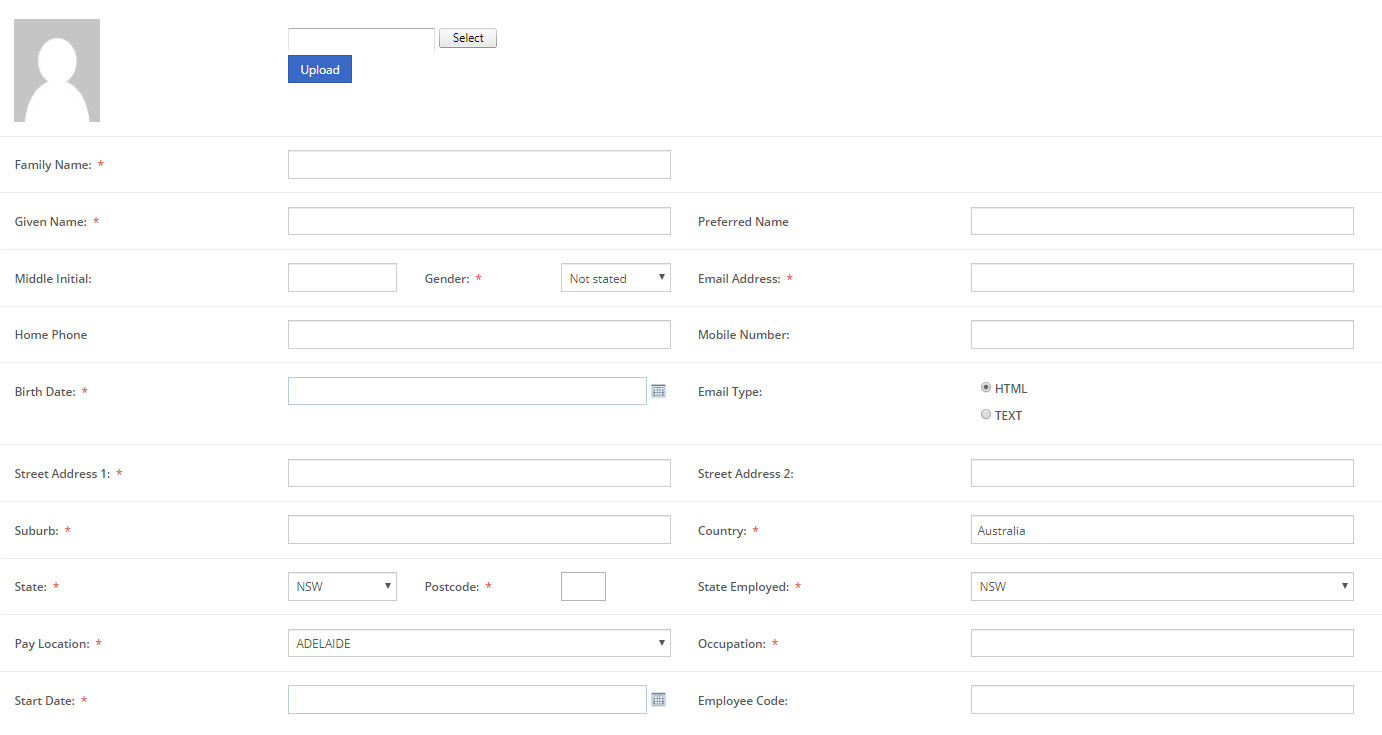Click the Select file button
1382x735 pixels.
coord(468,38)
